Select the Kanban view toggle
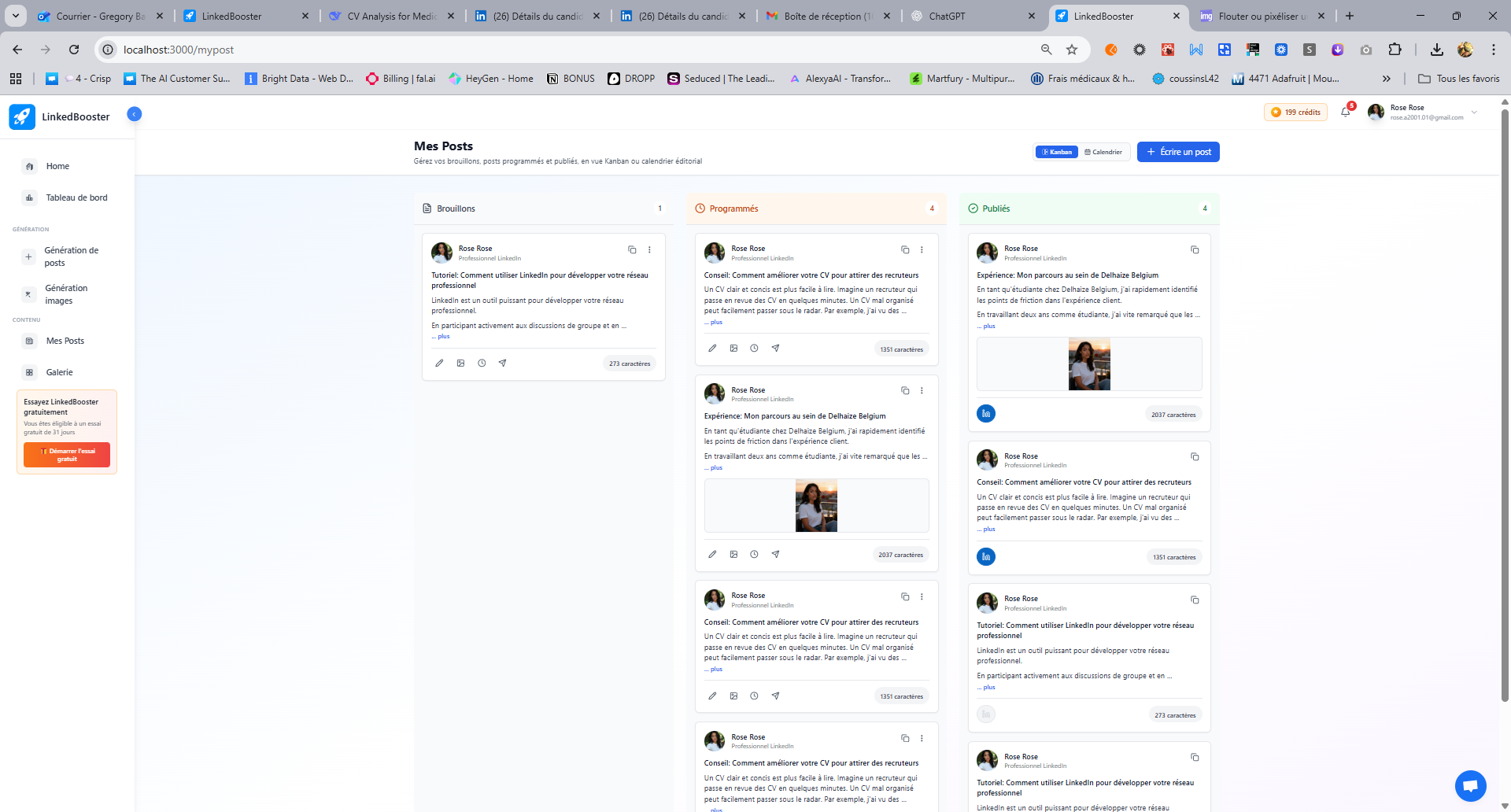This screenshot has height=812, width=1511. coord(1057,152)
